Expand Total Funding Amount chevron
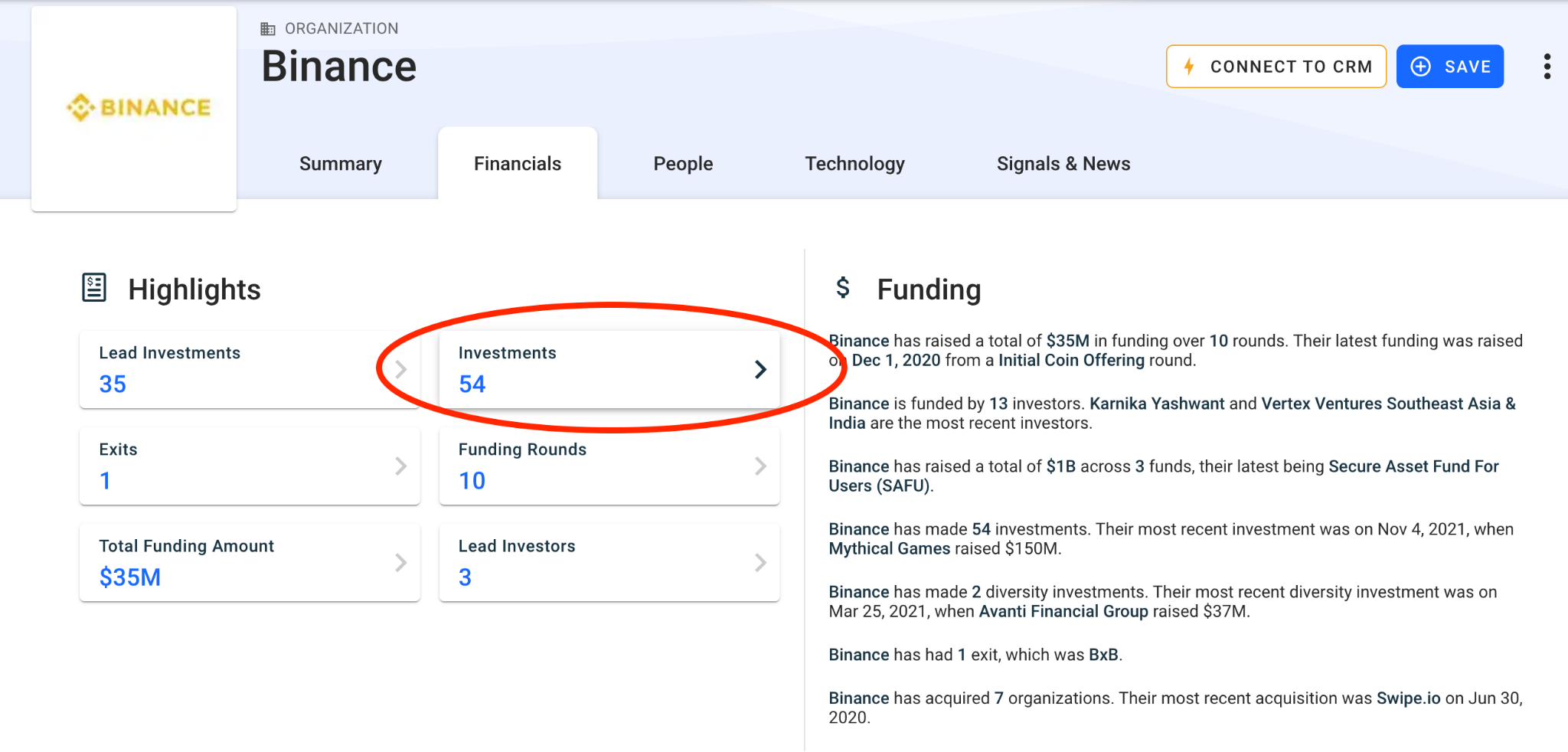This screenshot has width=1568, height=752. (400, 562)
